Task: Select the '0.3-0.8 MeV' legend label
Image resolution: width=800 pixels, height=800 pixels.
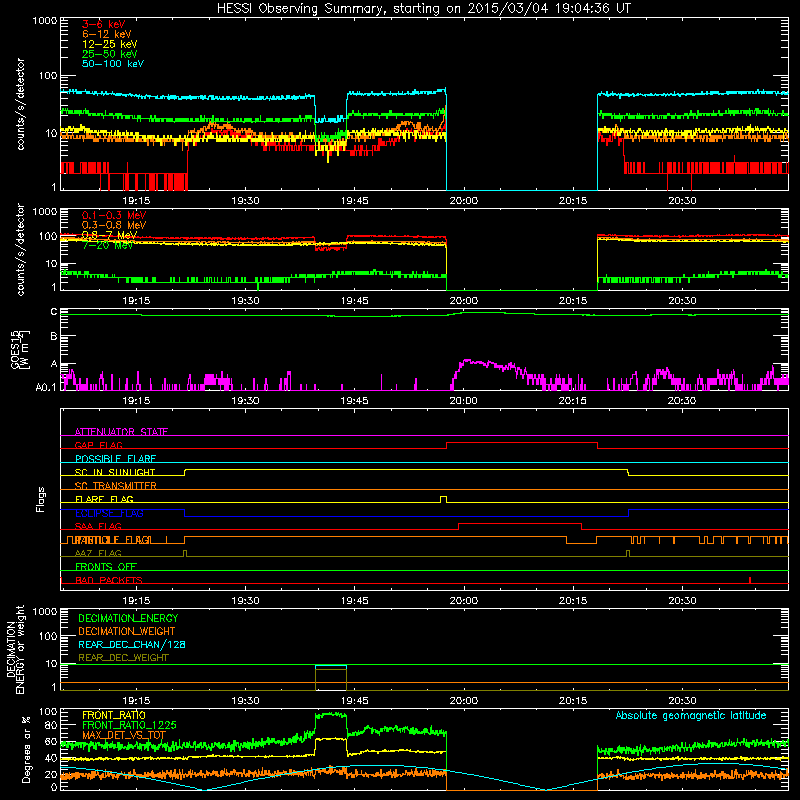Action: (x=114, y=225)
